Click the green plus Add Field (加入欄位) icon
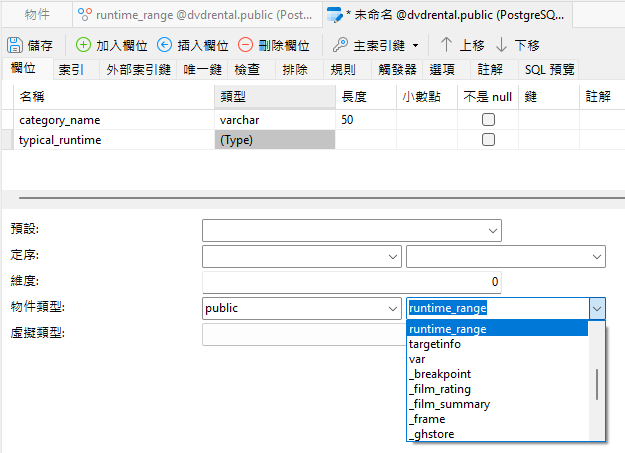The width and height of the screenshot is (625, 453). click(83, 45)
